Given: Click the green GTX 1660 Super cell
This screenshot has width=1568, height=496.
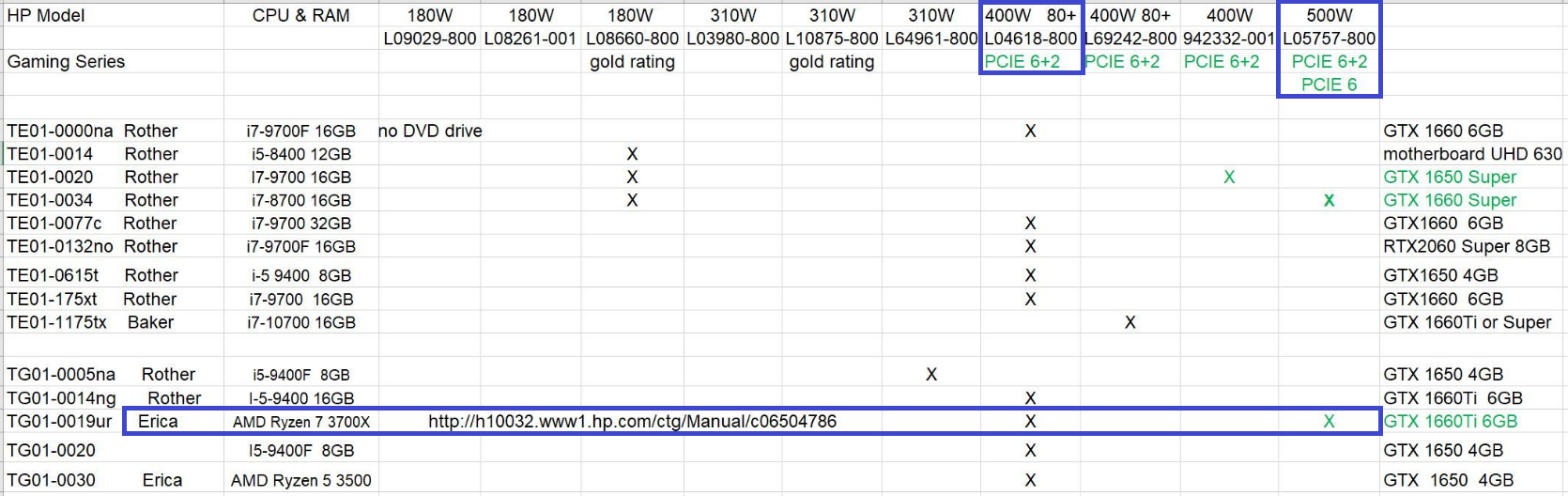Looking at the screenshot, I should (x=1450, y=200).
